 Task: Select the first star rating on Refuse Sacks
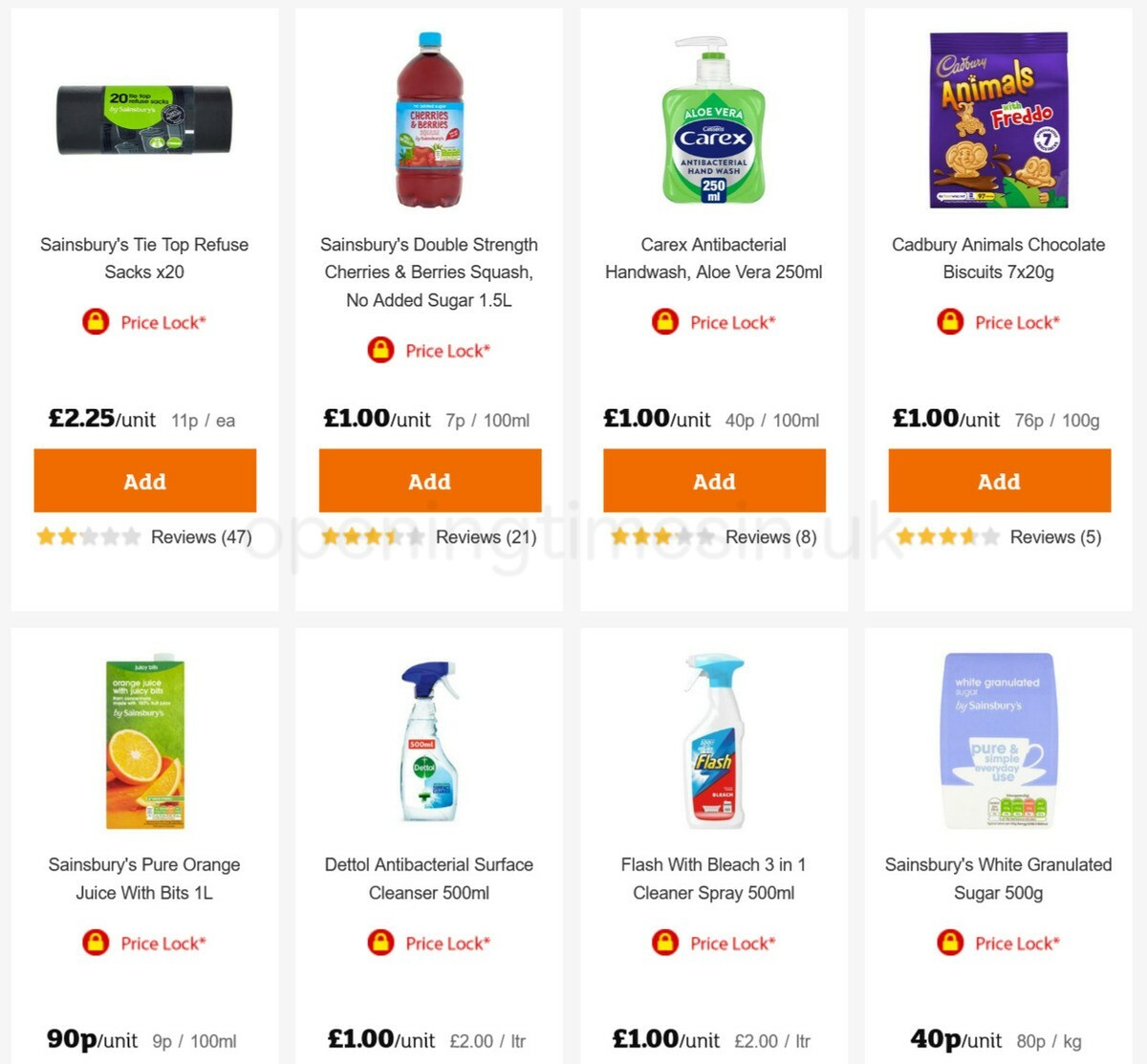click(46, 536)
